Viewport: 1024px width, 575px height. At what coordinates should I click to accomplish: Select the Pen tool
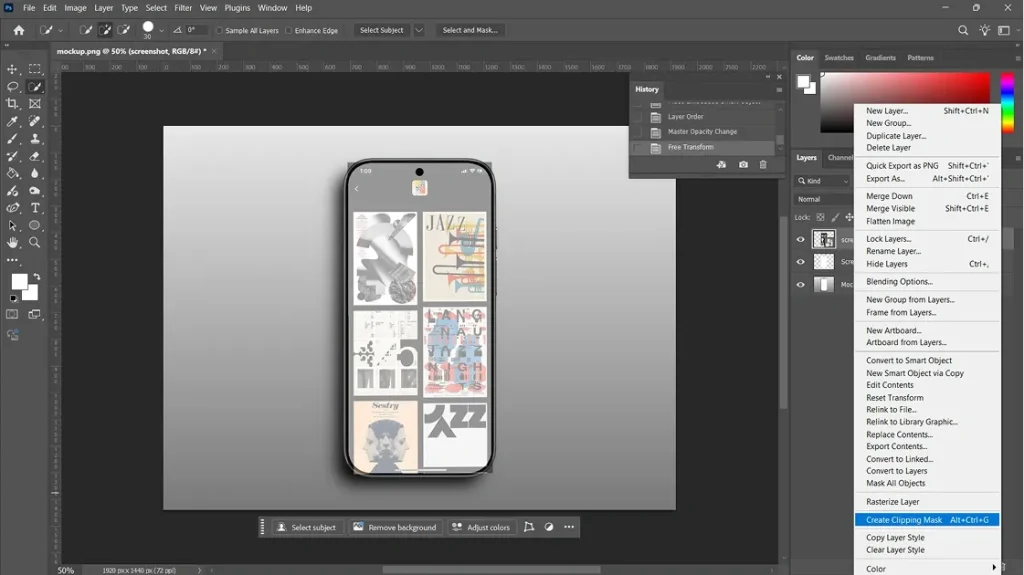pyautogui.click(x=12, y=208)
